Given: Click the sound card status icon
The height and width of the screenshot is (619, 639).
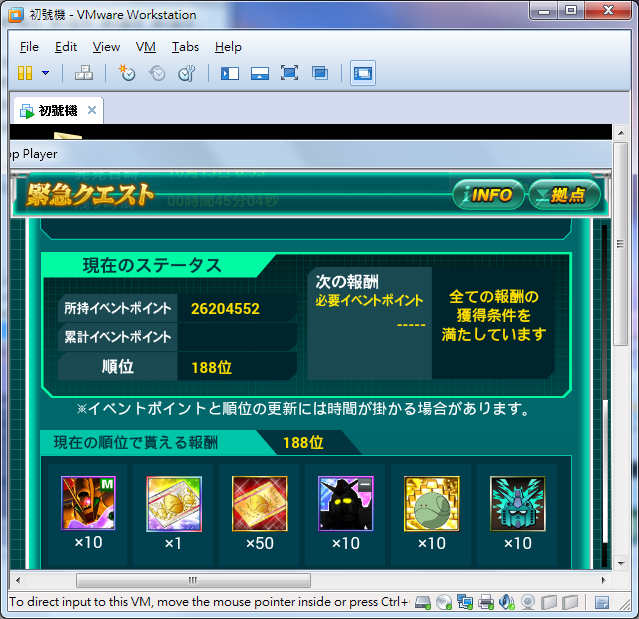Looking at the screenshot, I should pos(507,602).
